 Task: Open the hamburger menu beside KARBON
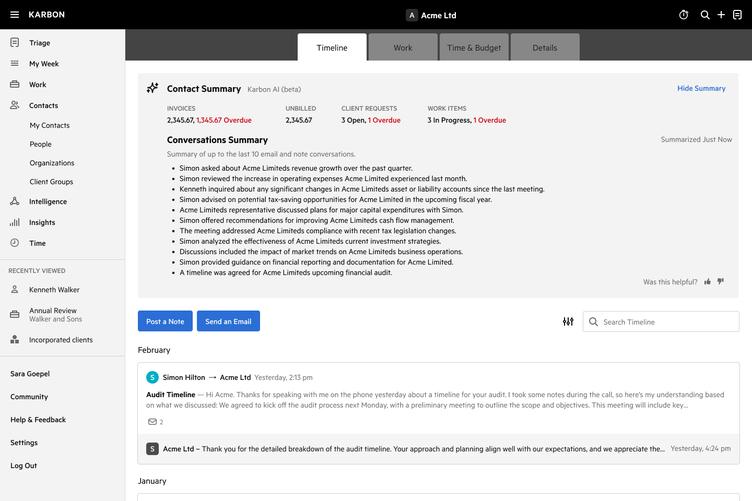14,14
